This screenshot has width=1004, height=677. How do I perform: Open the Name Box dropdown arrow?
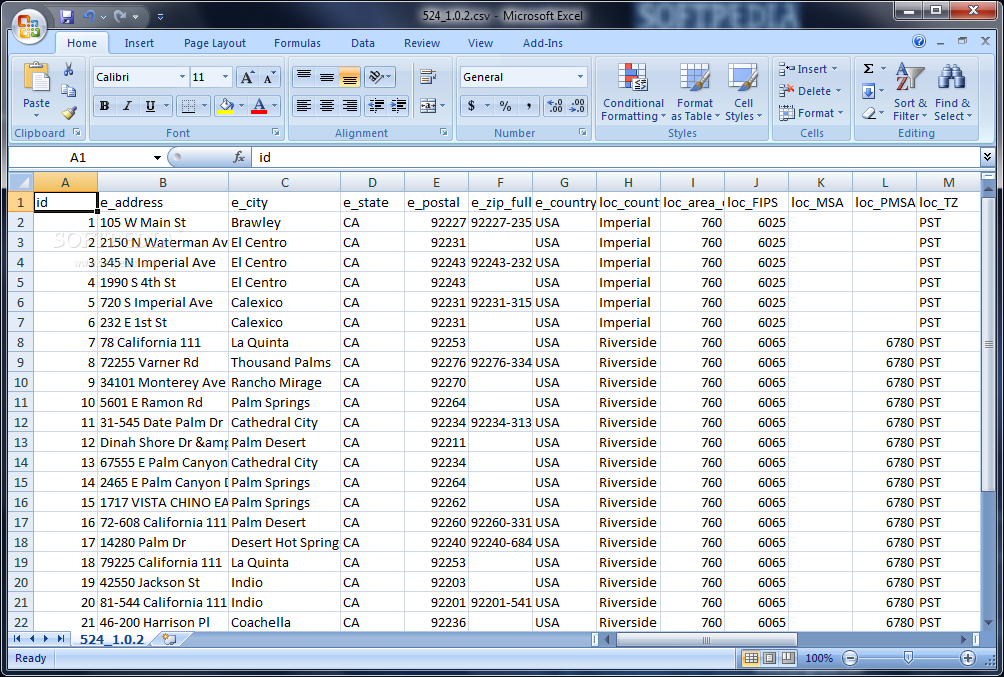click(157, 158)
